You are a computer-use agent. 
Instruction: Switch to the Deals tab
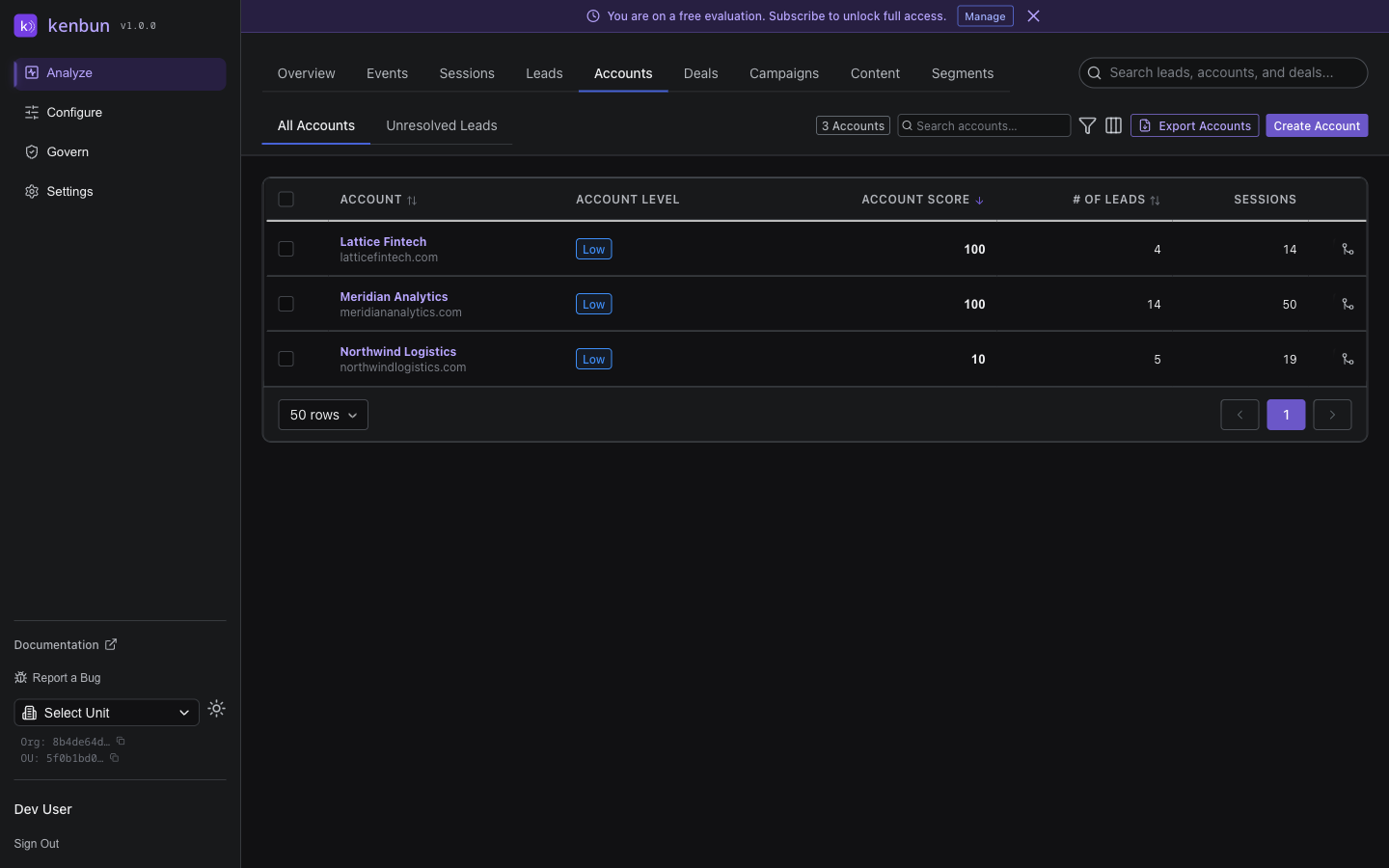700,73
